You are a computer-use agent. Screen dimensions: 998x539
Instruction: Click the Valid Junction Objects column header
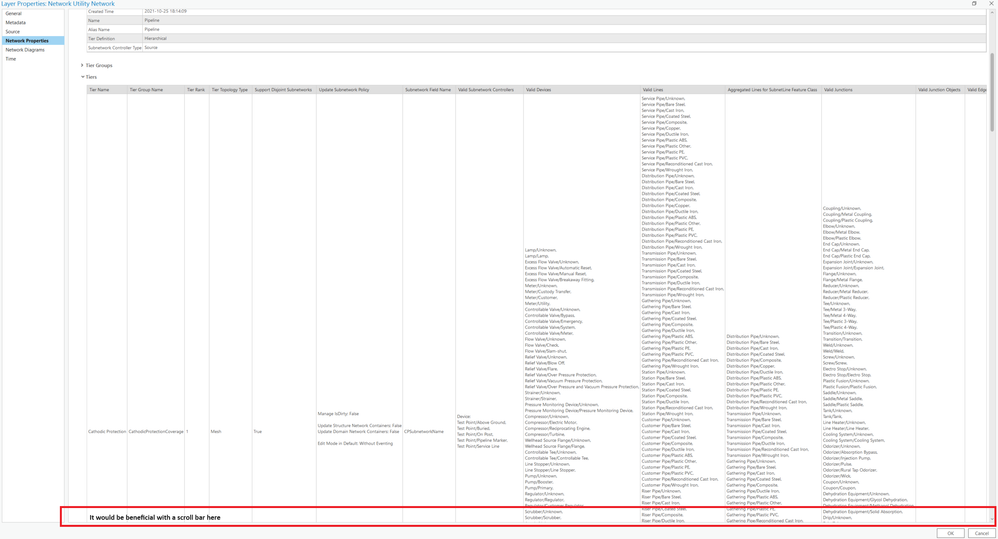tap(939, 90)
